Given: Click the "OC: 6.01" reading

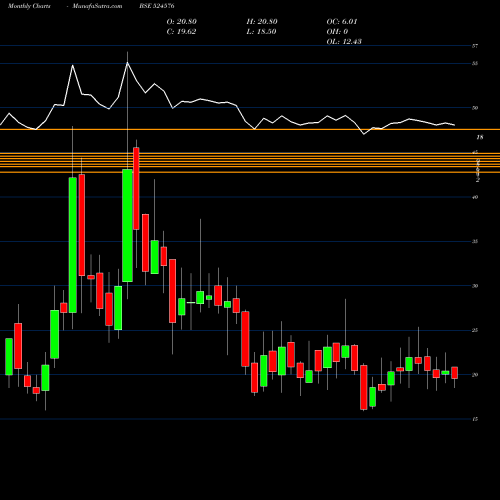Looking at the screenshot, I should [x=342, y=22].
